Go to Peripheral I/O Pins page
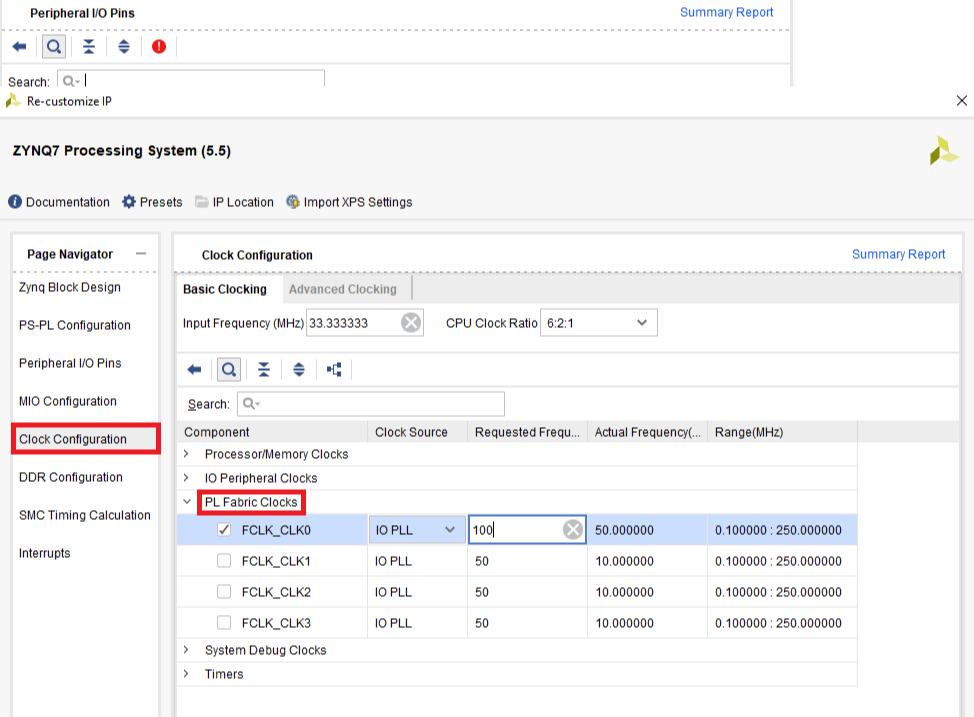The width and height of the screenshot is (974, 717). pyautogui.click(x=70, y=363)
